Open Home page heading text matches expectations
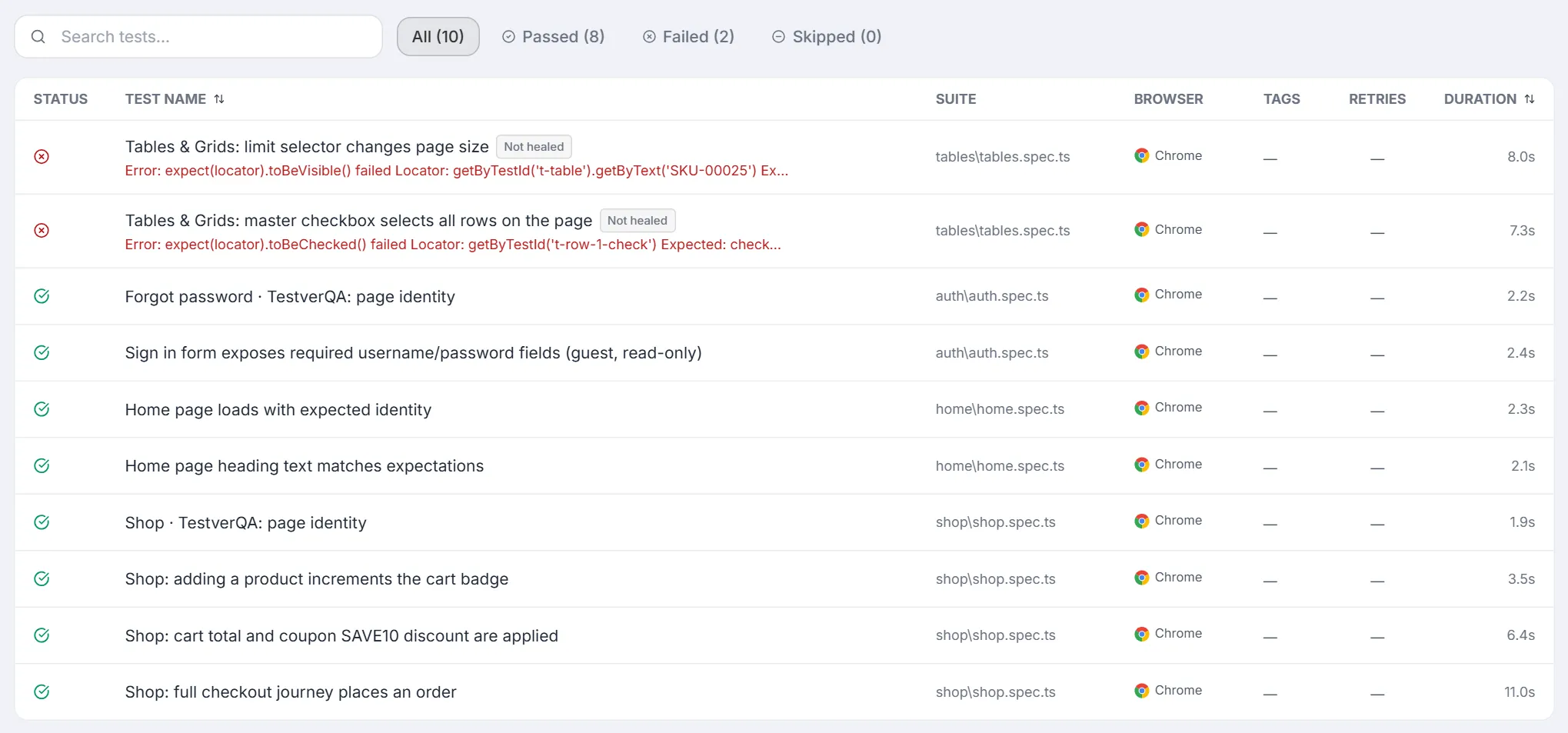 click(x=305, y=466)
